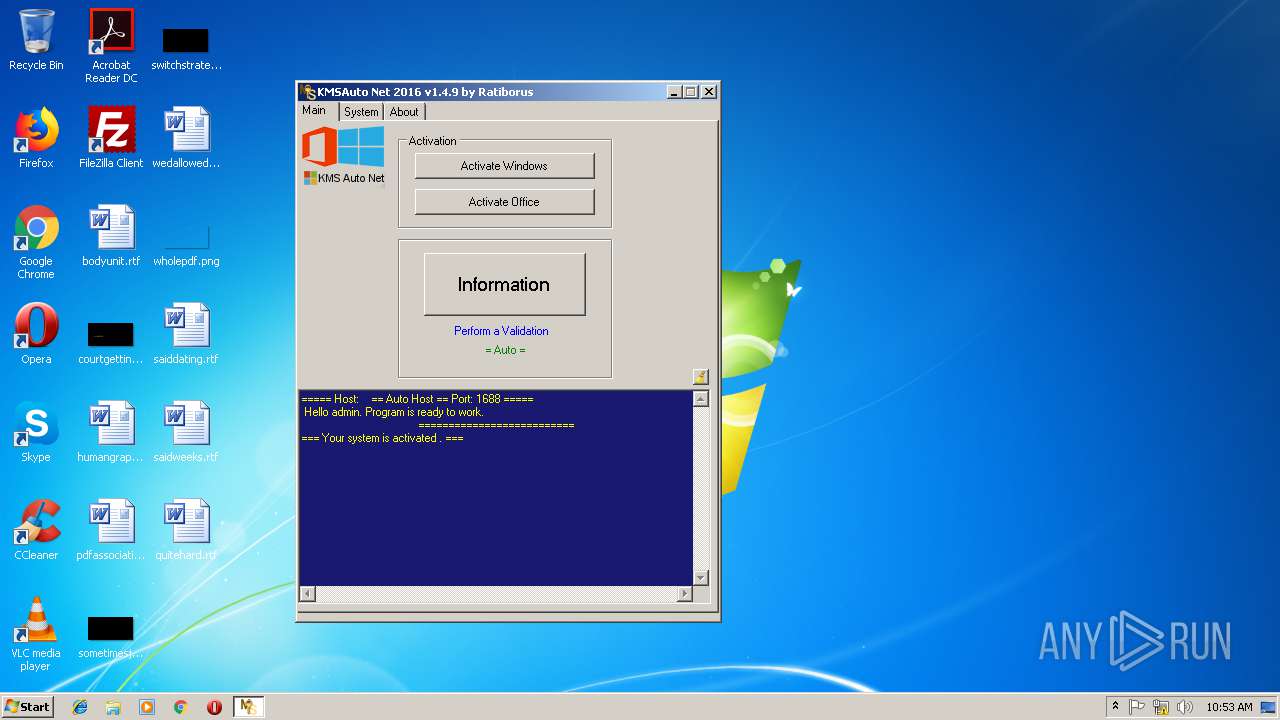Viewport: 1280px width, 720px height.
Task: Click network tray icon
Action: pos(1161,707)
